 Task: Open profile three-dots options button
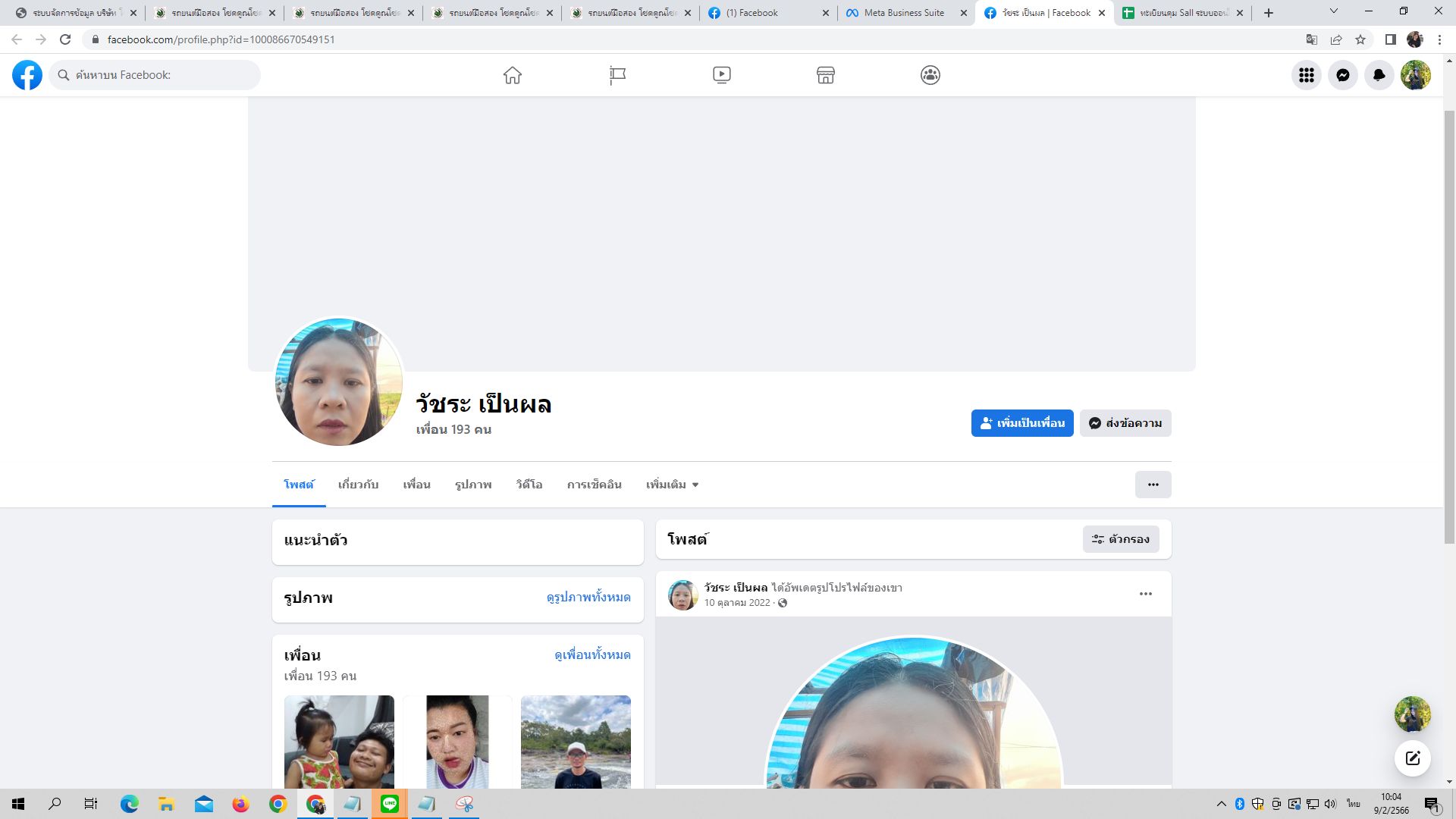tap(1153, 485)
